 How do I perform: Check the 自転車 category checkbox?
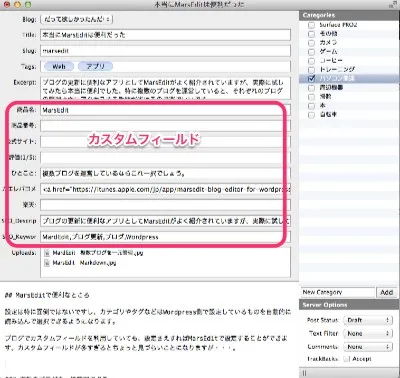pyautogui.click(x=311, y=115)
